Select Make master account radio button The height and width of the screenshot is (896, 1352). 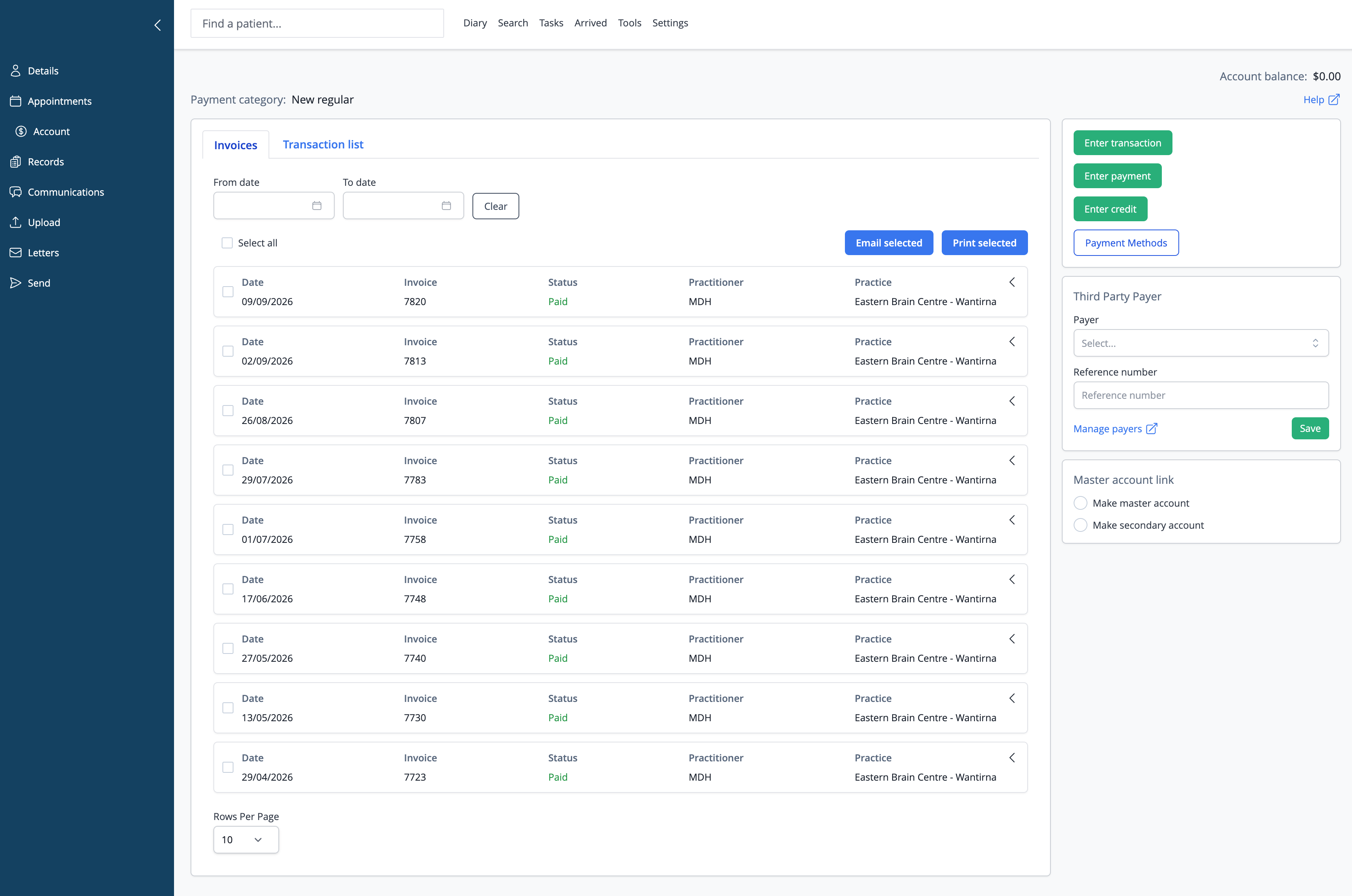coord(1080,504)
